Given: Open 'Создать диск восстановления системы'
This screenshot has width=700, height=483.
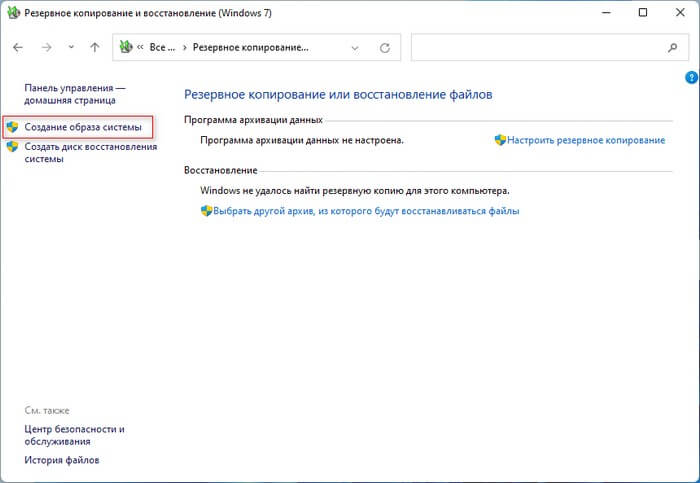Looking at the screenshot, I should [x=91, y=153].
